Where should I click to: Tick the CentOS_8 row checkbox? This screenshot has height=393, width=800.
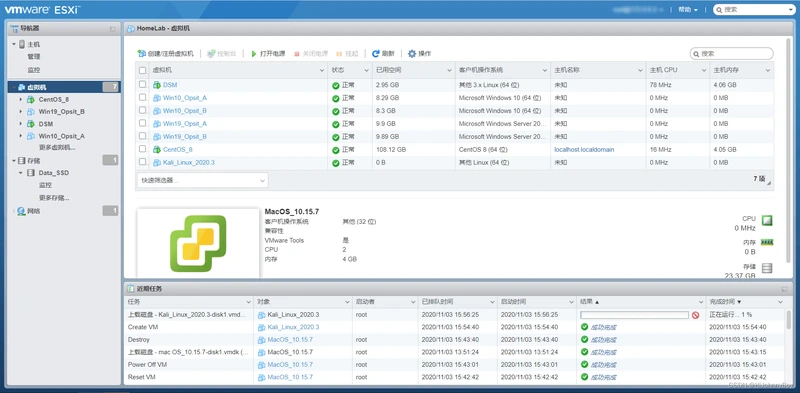pos(142,149)
